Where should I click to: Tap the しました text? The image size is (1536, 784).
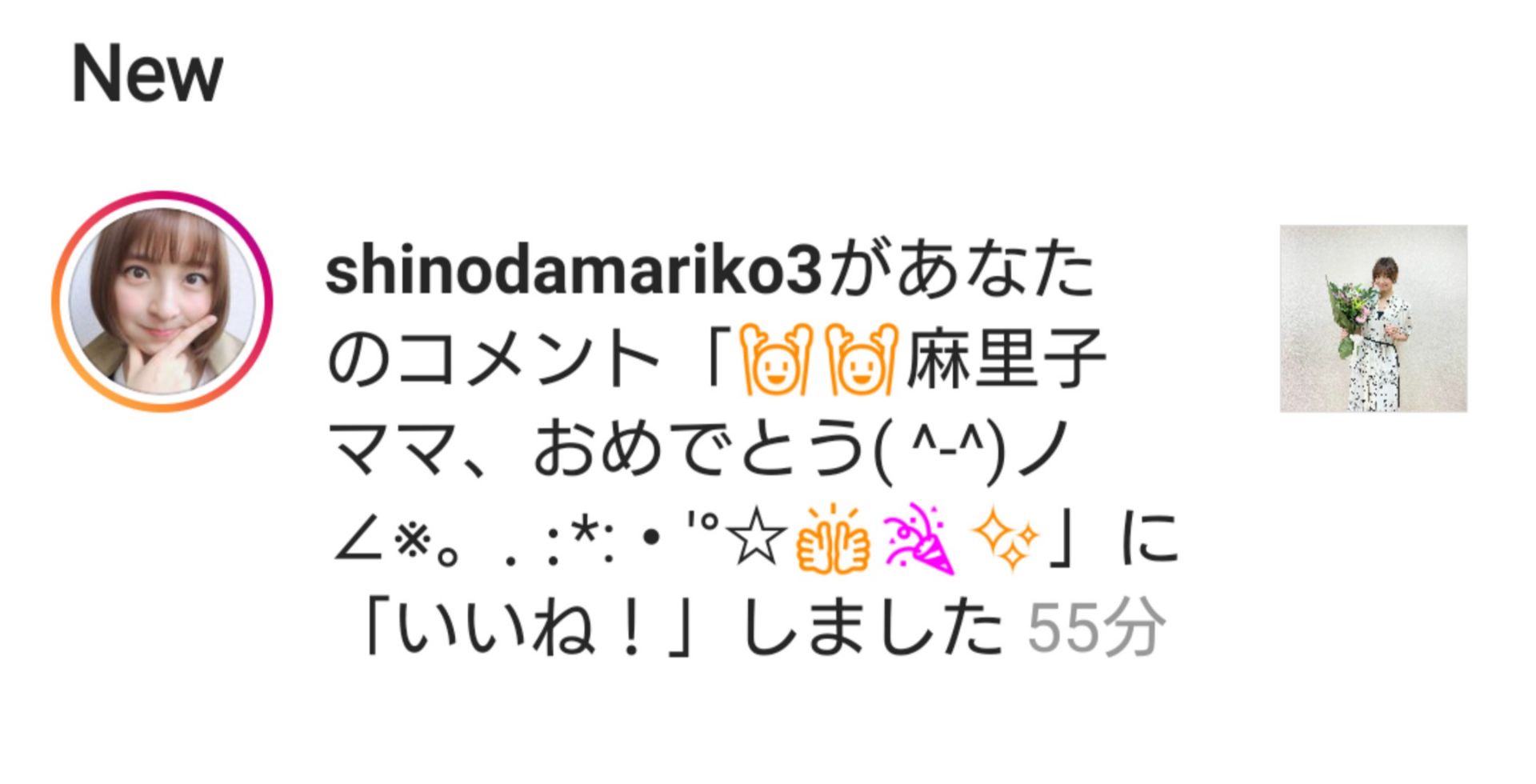873,629
